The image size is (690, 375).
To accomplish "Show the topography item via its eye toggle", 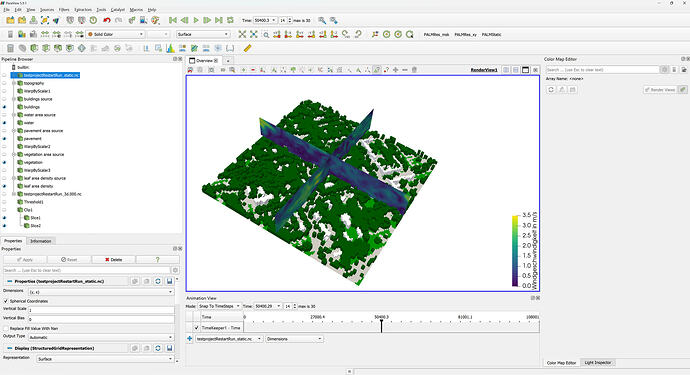I will click(4, 83).
